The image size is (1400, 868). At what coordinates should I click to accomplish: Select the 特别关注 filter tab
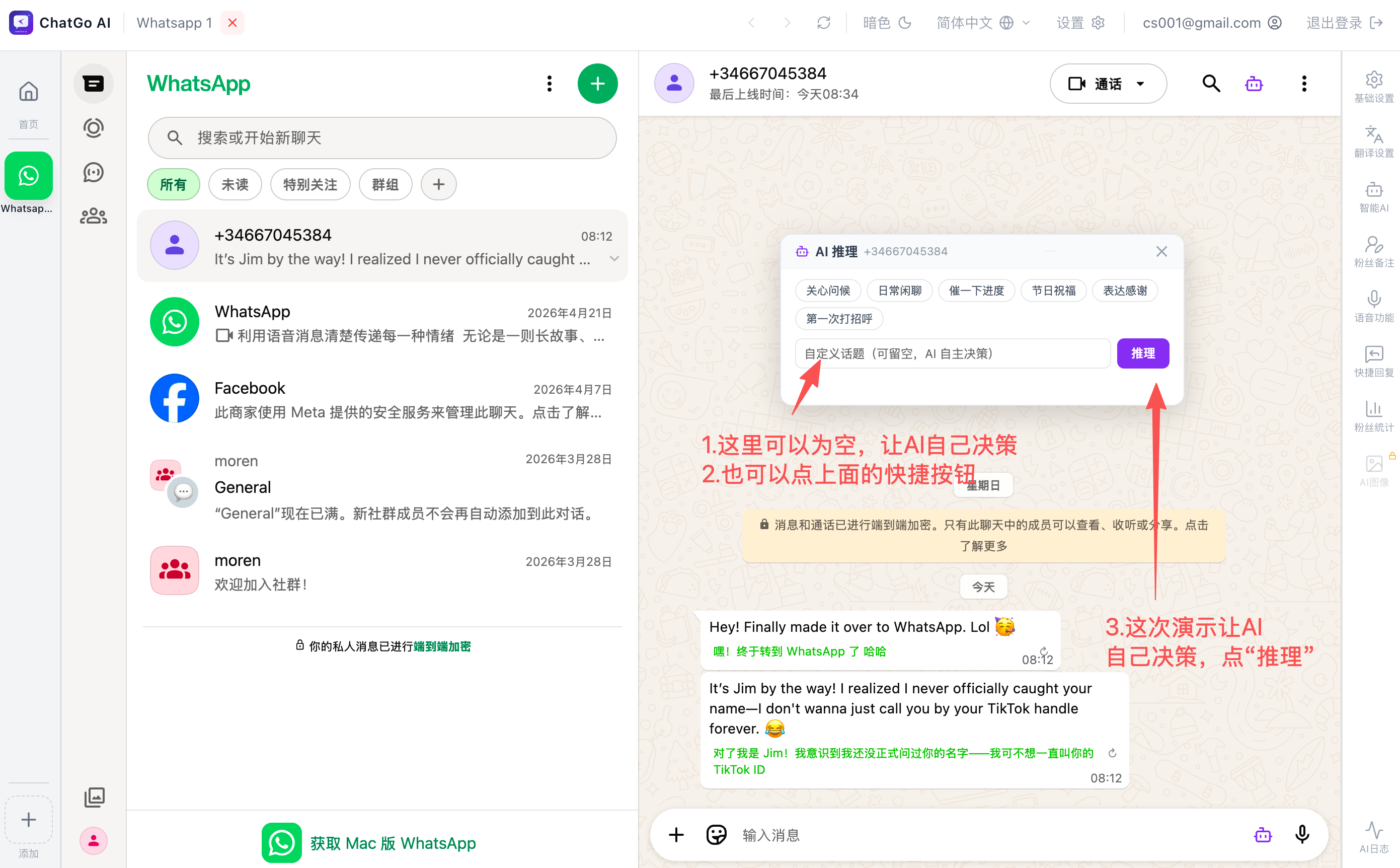tap(310, 185)
